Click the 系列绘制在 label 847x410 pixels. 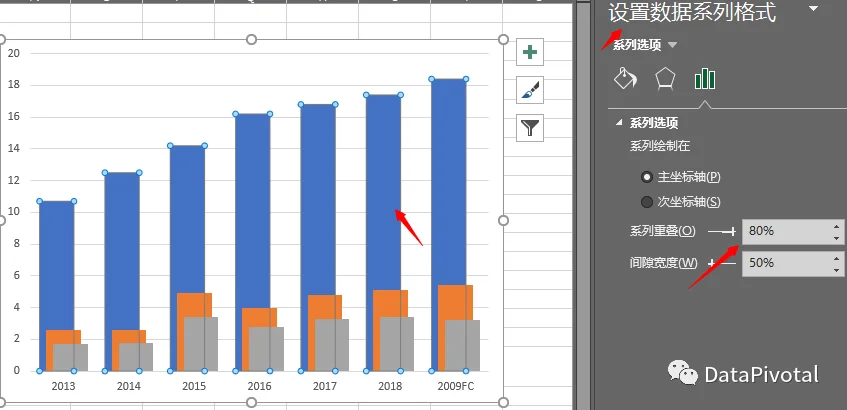[660, 146]
